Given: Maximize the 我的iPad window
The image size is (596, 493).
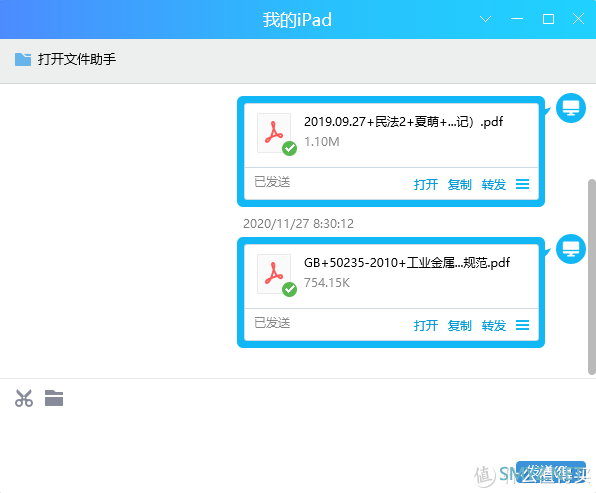Looking at the screenshot, I should [x=548, y=19].
